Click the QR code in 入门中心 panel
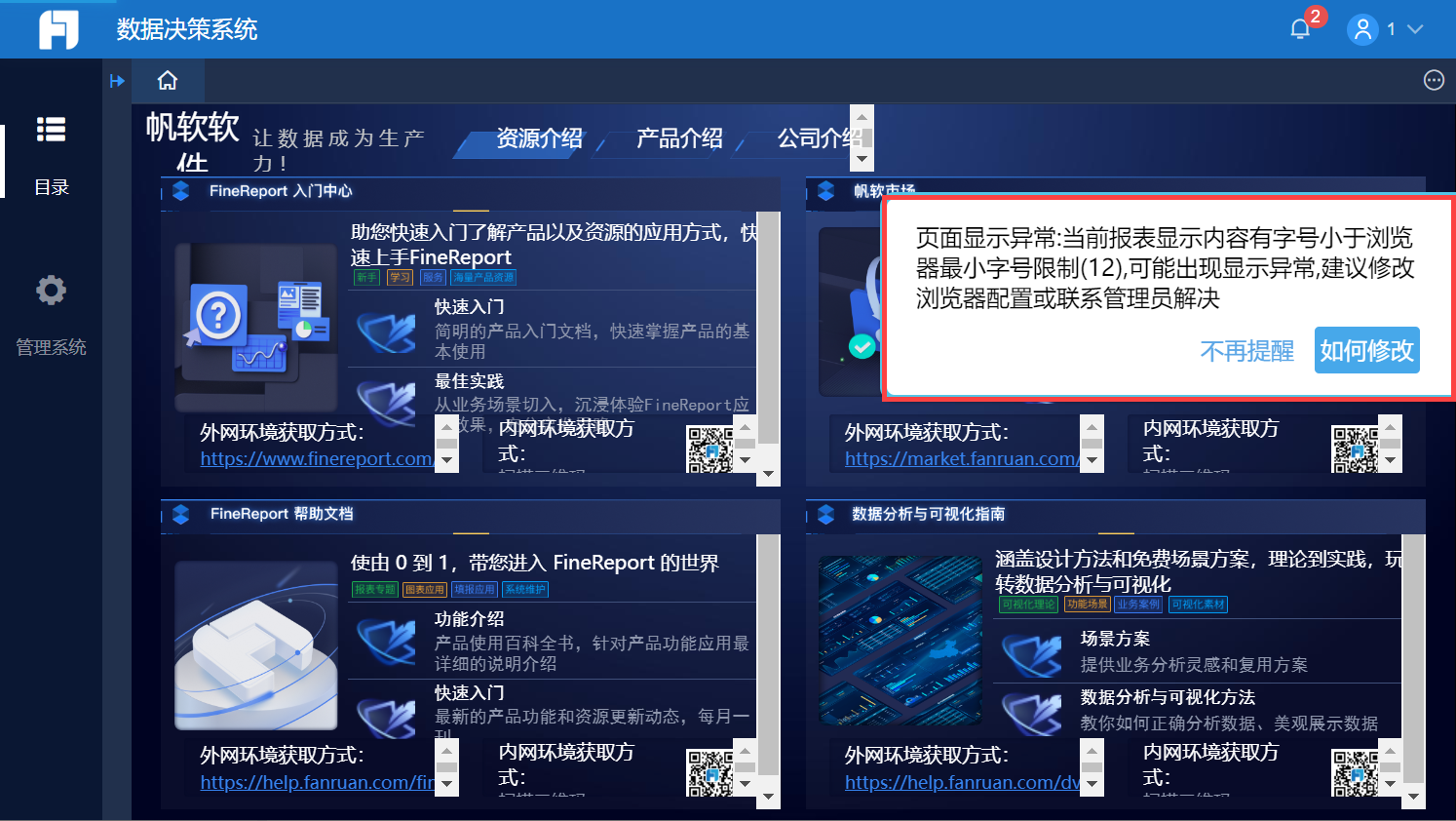The height and width of the screenshot is (821, 1456). click(709, 450)
